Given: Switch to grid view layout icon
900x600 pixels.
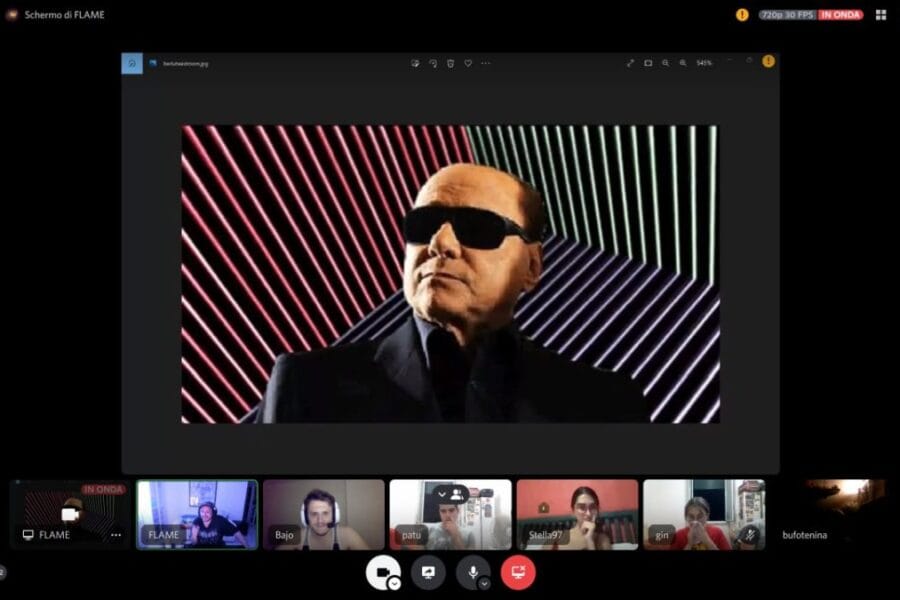Looking at the screenshot, I should (881, 15).
